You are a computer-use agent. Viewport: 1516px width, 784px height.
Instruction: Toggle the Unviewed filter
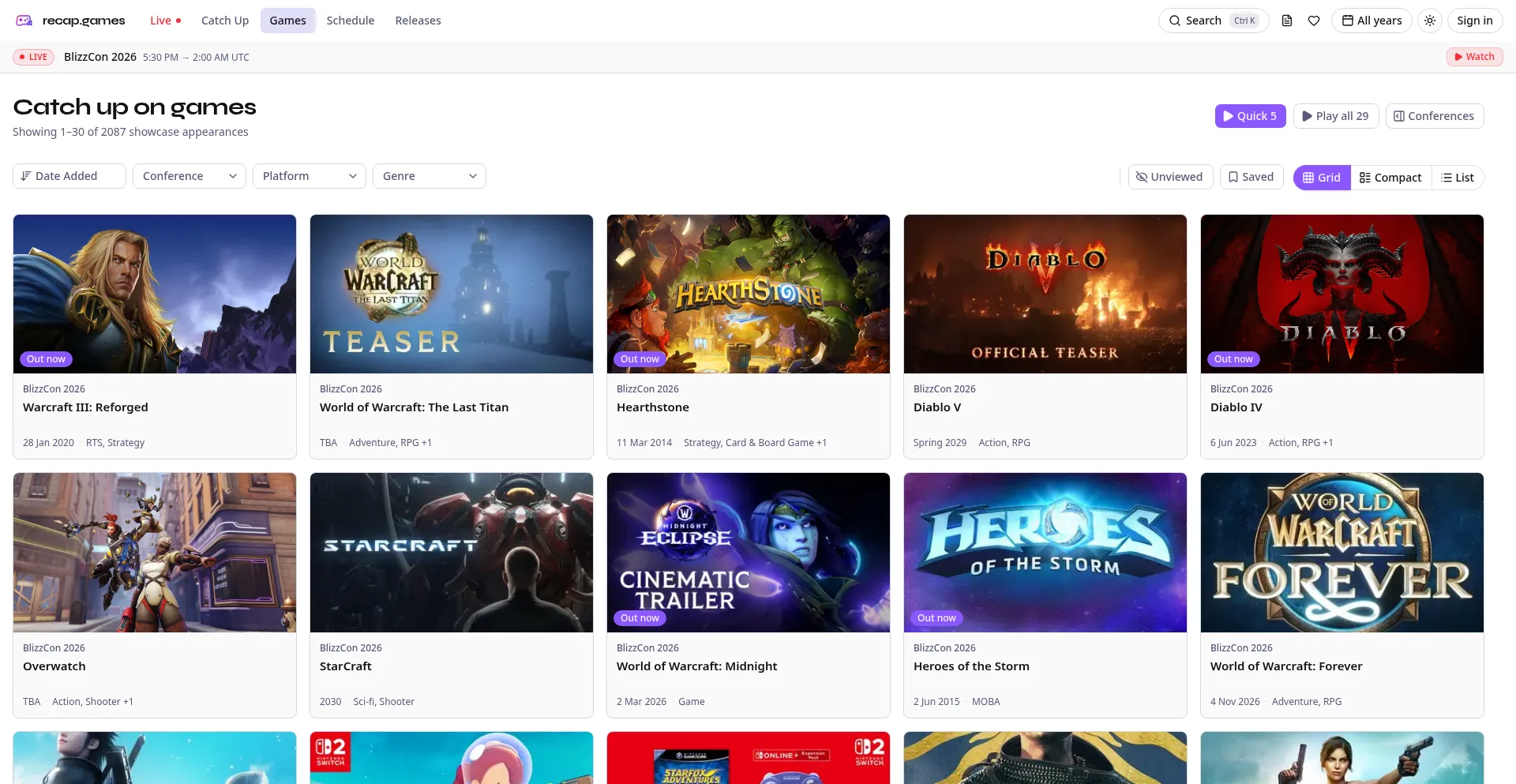point(1170,177)
